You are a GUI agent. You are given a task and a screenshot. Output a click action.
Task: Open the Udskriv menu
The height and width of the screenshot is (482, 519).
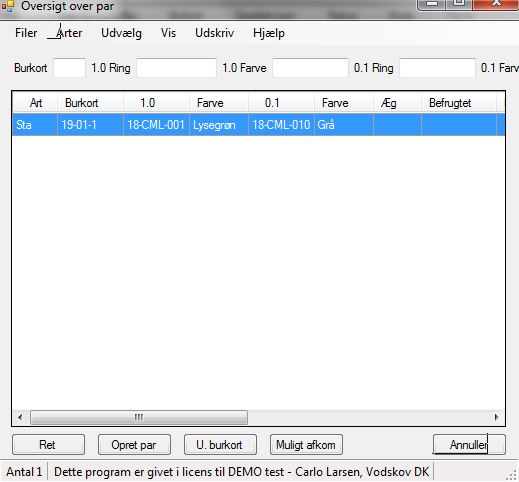[215, 33]
